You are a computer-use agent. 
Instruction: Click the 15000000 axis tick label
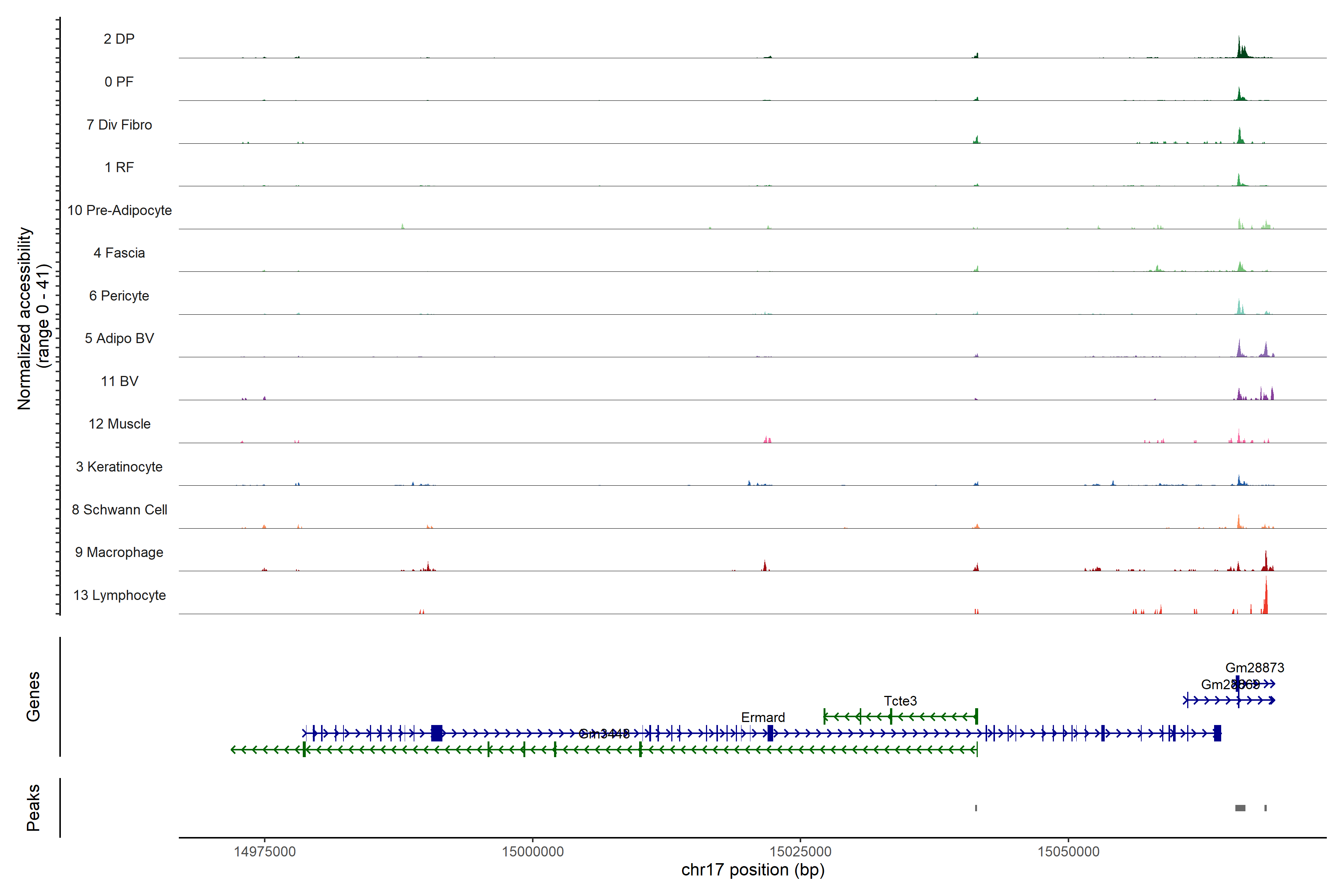click(533, 852)
